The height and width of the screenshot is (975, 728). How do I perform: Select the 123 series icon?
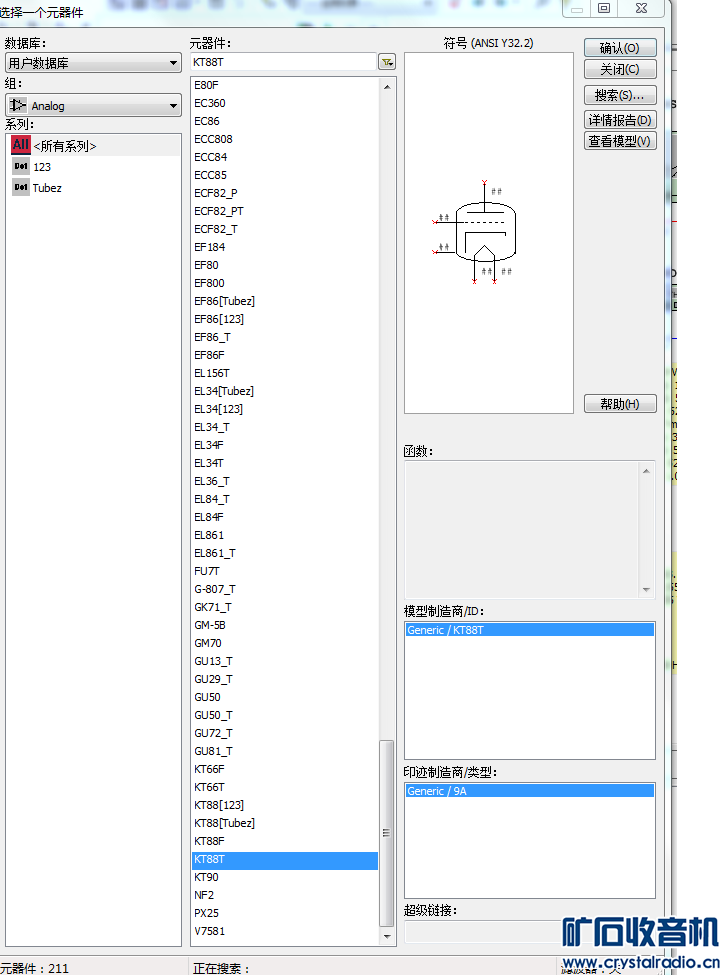(x=21, y=167)
